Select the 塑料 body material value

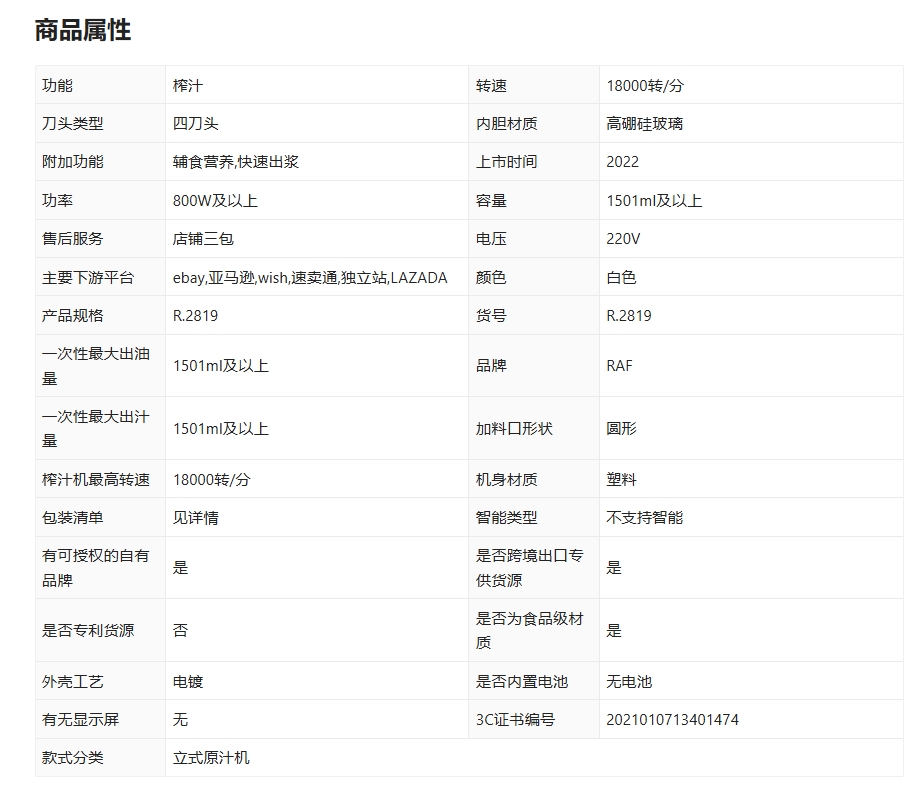(621, 480)
